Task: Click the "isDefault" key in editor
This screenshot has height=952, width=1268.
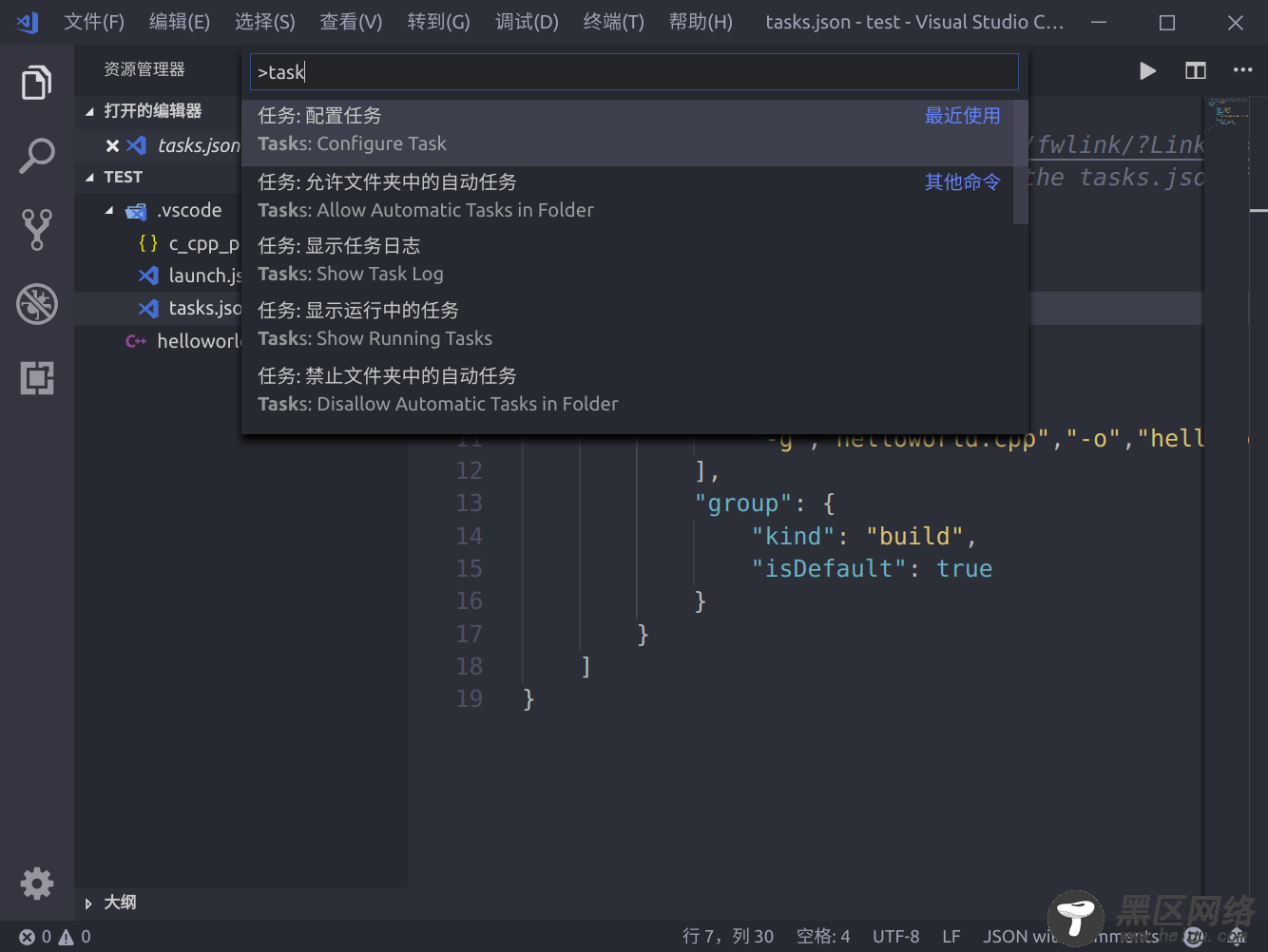Action: click(x=829, y=569)
